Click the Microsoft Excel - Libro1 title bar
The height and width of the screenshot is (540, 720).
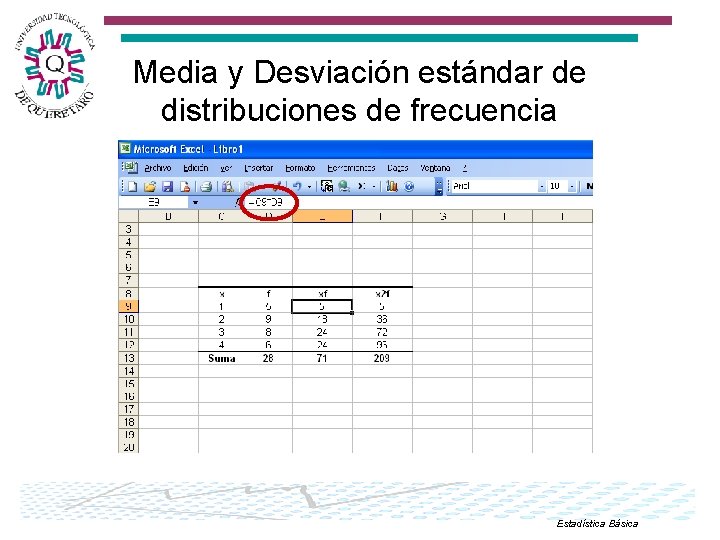coord(355,149)
